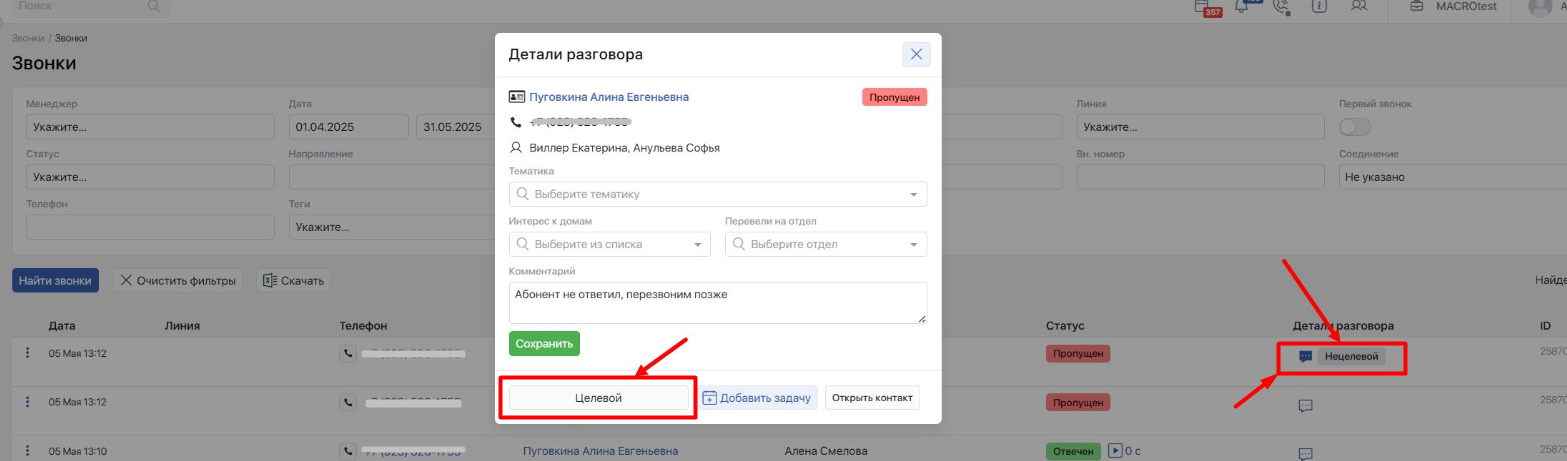Screen dimensions: 1567x461
Task: Click phone icon in the second call row
Action: (348, 402)
